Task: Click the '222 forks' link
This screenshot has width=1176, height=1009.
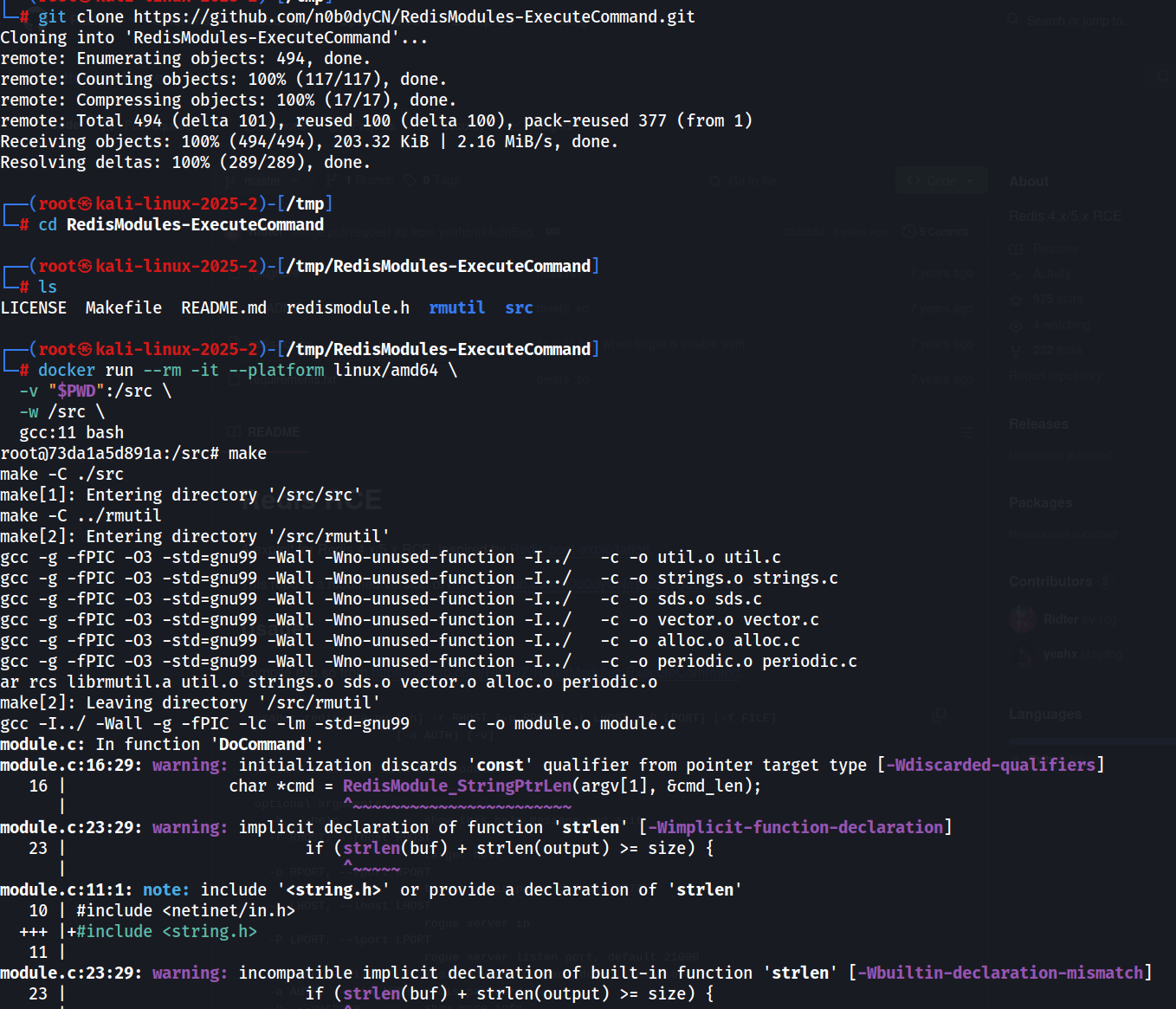Action: tap(1047, 350)
